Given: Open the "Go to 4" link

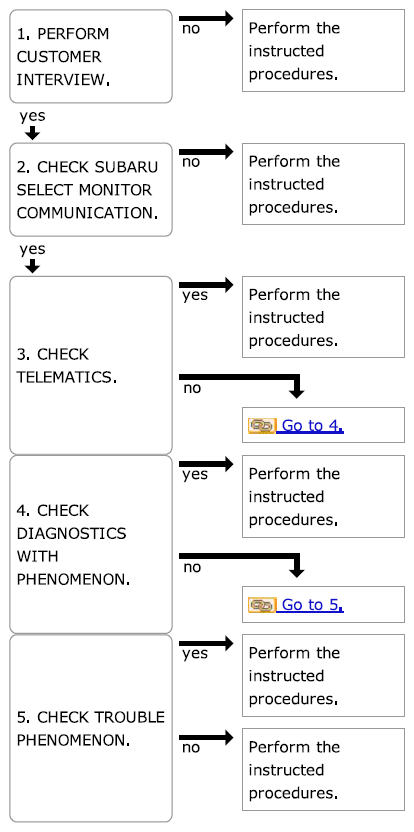Looking at the screenshot, I should click(x=312, y=426).
